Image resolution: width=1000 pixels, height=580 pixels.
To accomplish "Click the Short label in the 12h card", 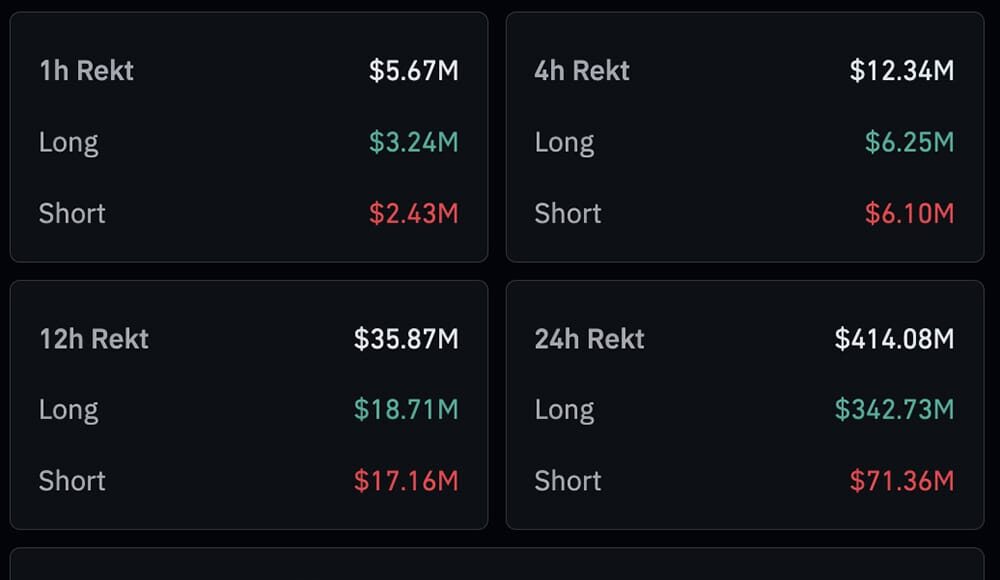I will [x=71, y=481].
